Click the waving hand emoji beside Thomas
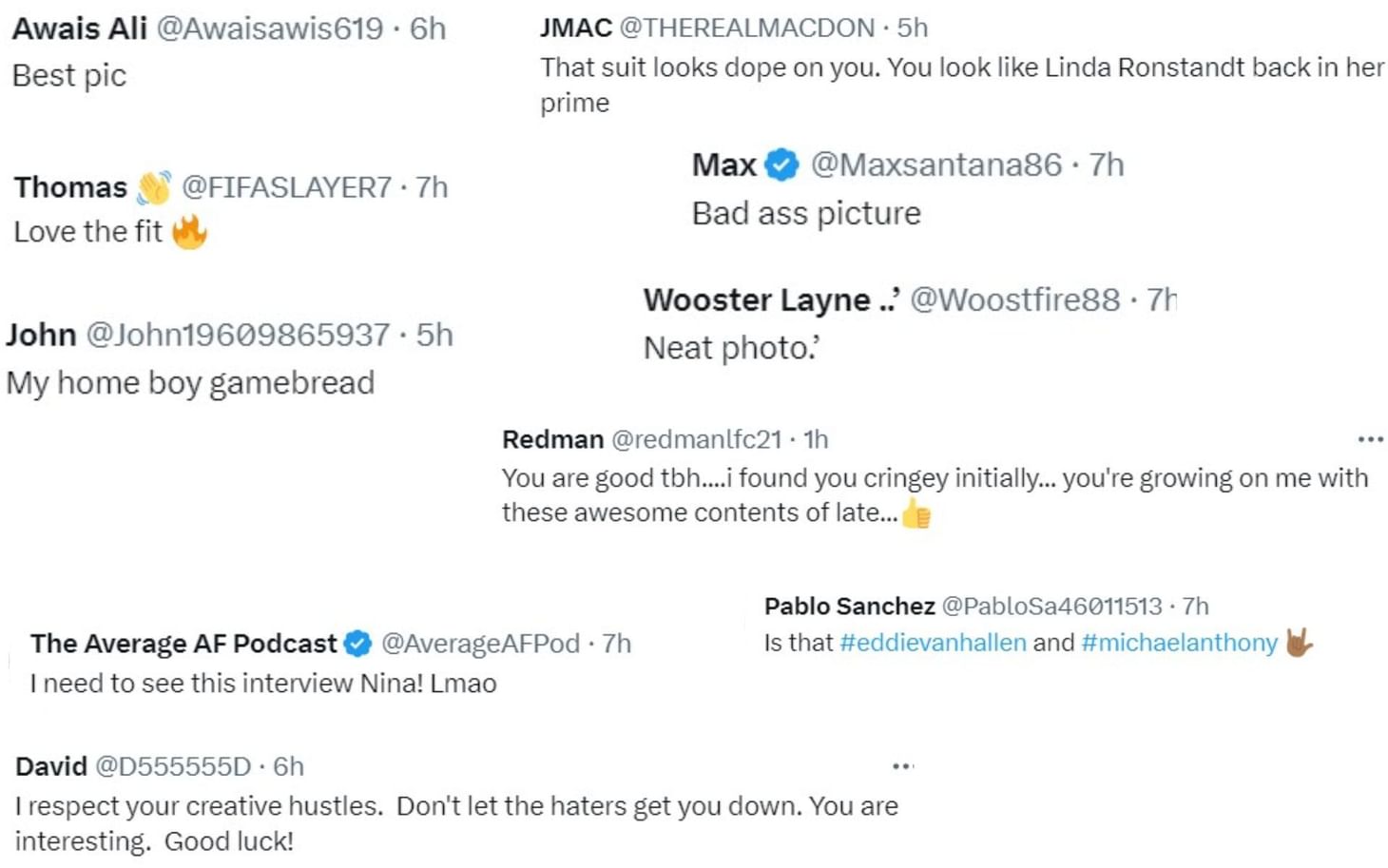The height and width of the screenshot is (868, 1388). (x=153, y=187)
